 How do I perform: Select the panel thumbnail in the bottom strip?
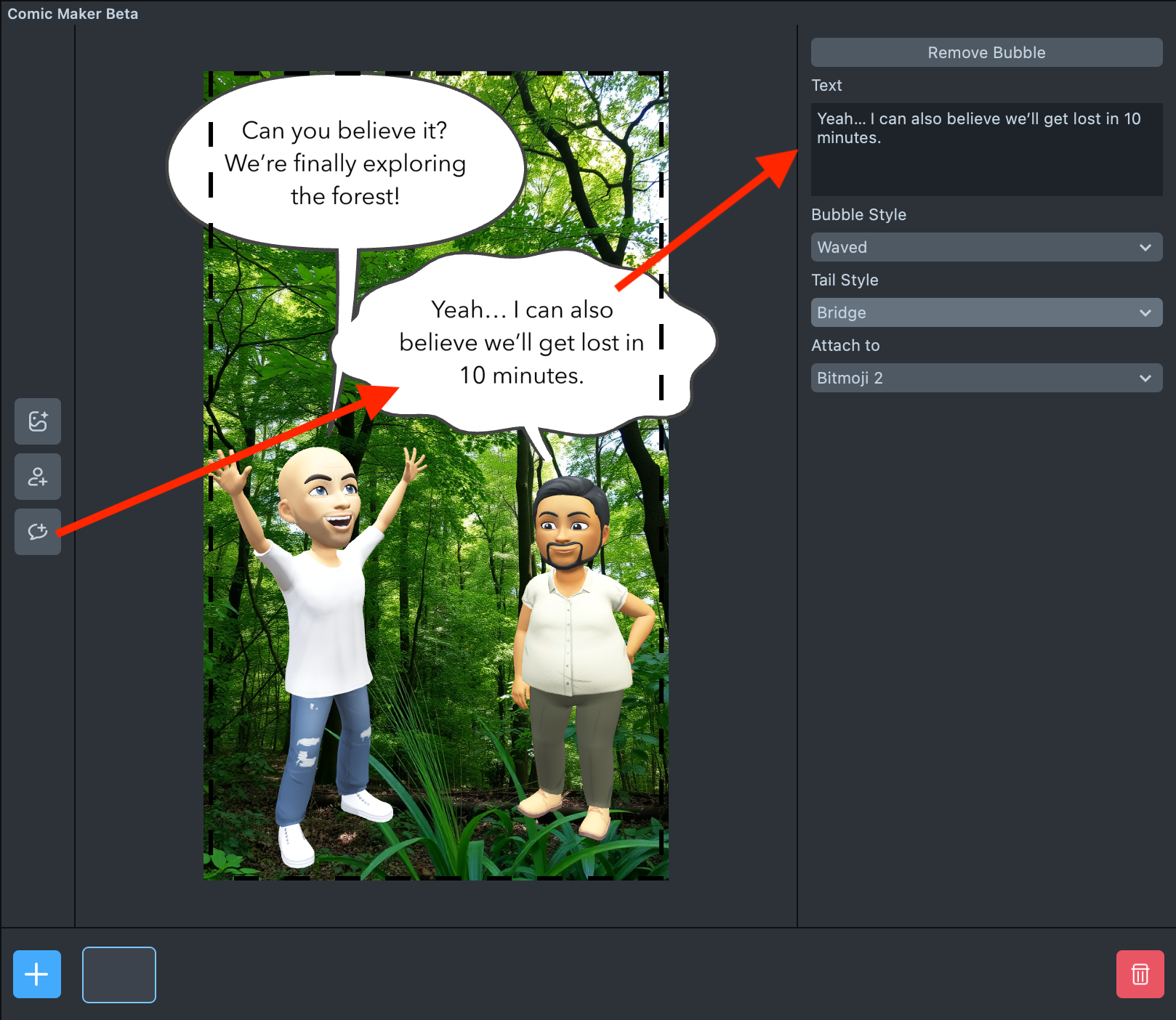(119, 974)
